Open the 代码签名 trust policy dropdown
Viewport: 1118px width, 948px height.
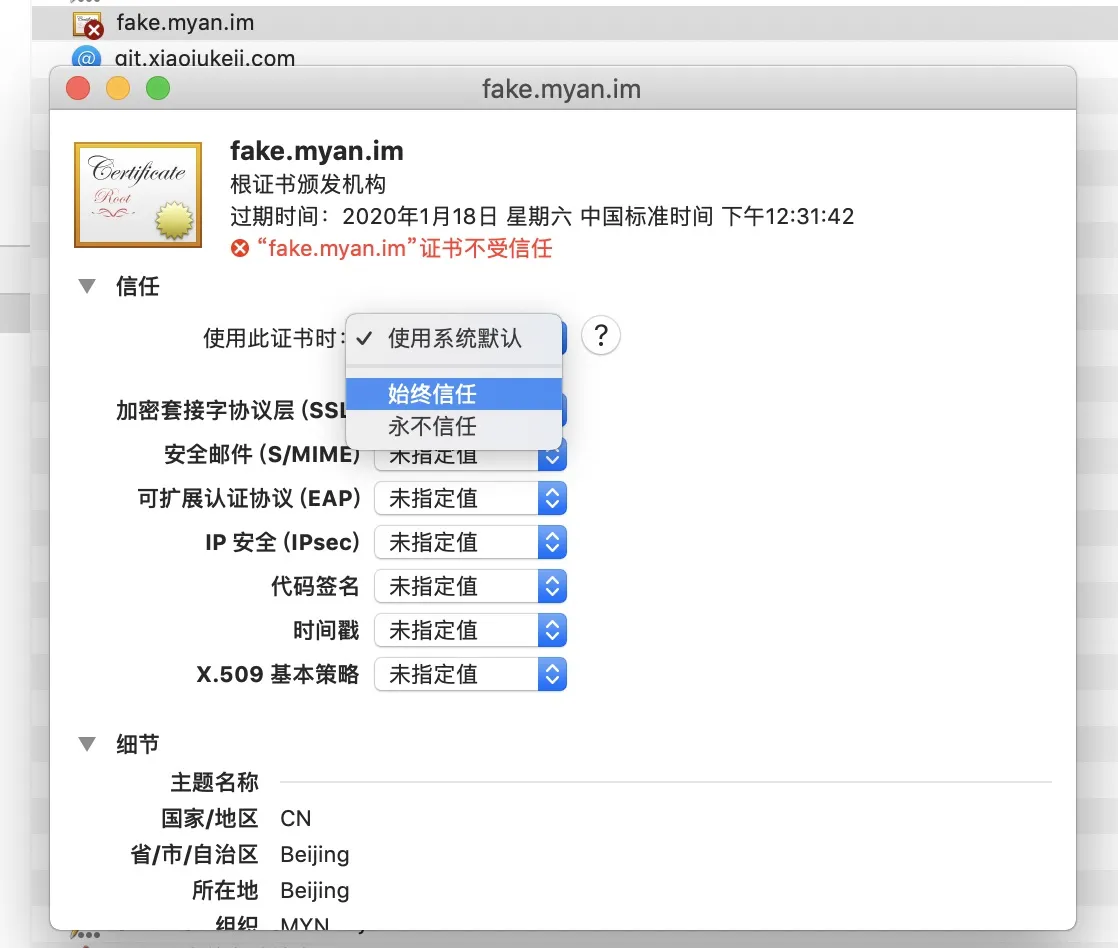coord(470,586)
